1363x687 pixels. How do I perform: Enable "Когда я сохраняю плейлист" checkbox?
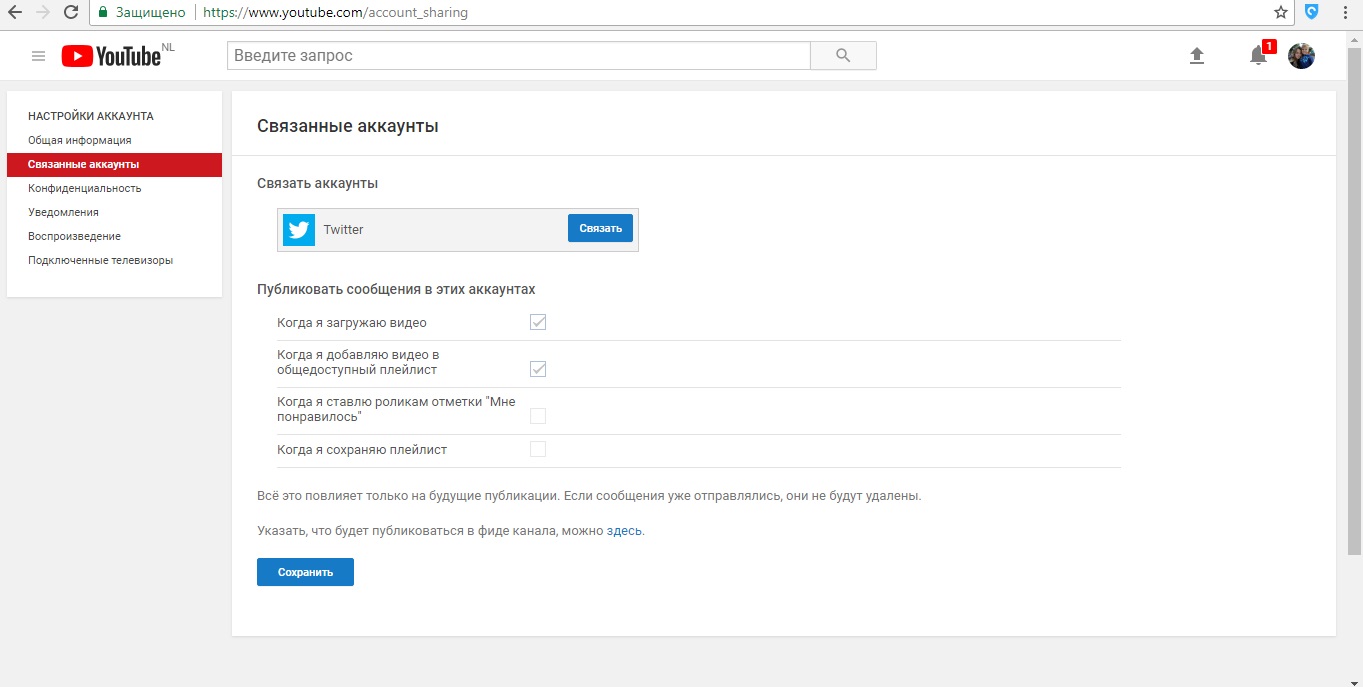538,449
